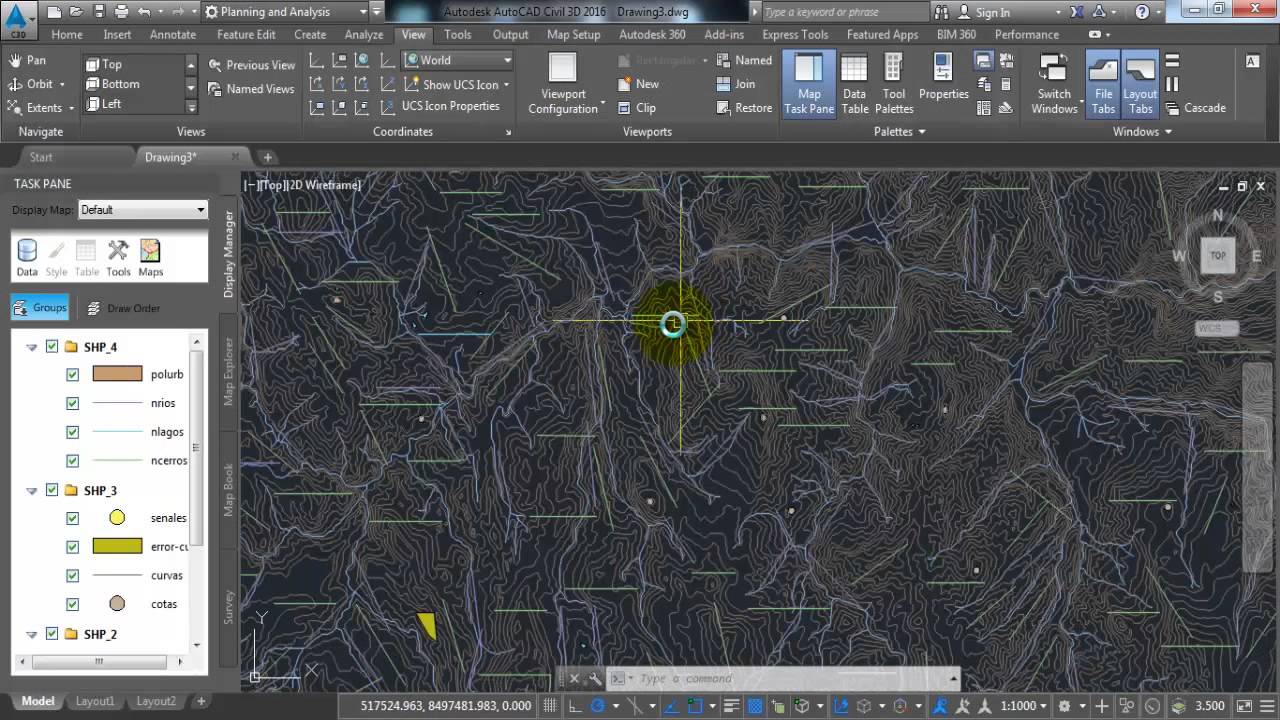This screenshot has height=720, width=1280.
Task: Click the Previous View button
Action: point(252,65)
